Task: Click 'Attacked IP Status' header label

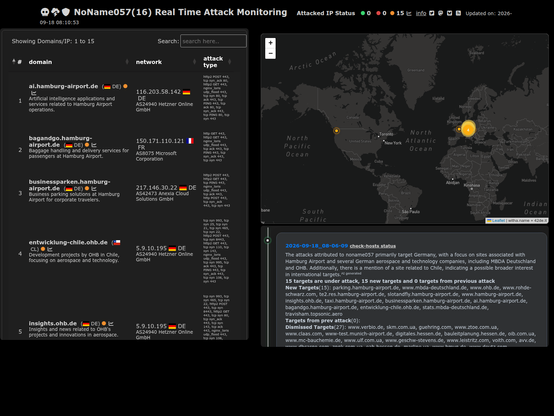Action: pos(325,13)
